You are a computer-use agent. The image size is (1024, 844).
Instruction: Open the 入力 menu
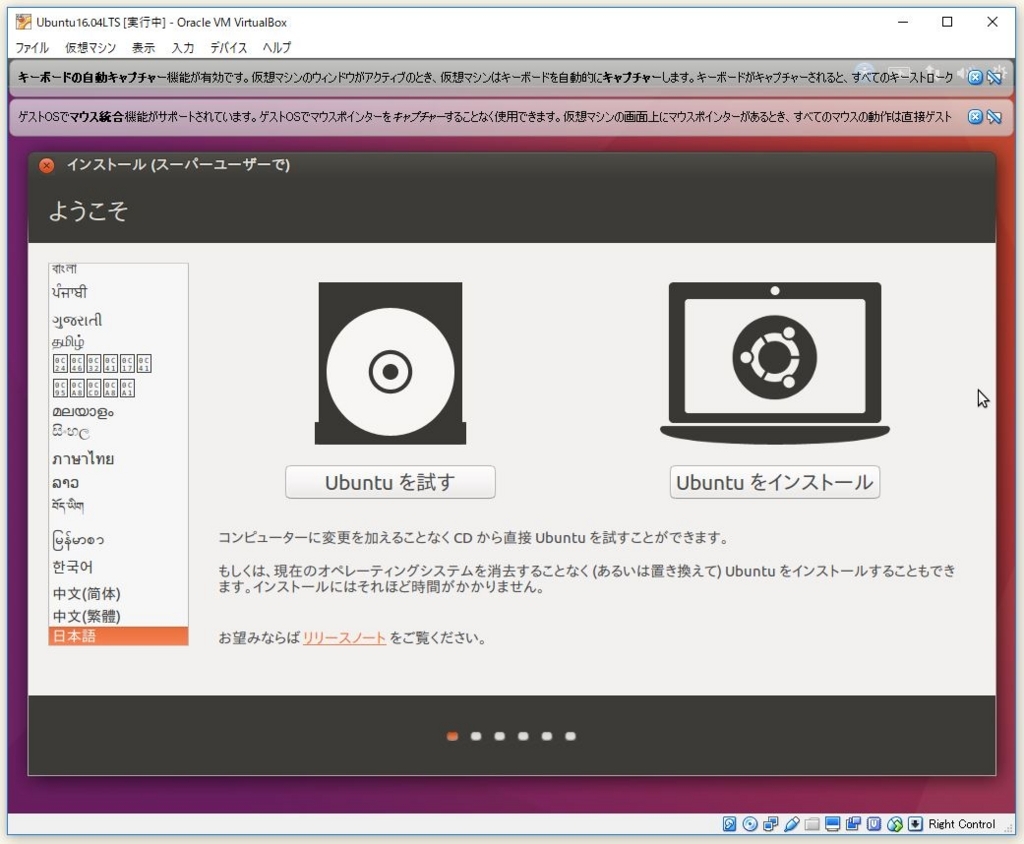coord(182,48)
